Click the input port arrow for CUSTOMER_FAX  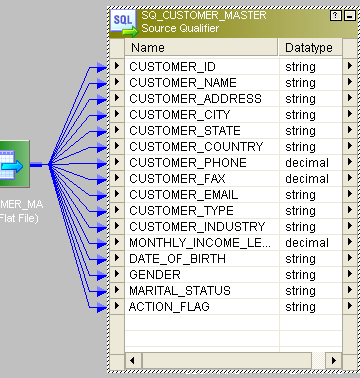(x=117, y=178)
